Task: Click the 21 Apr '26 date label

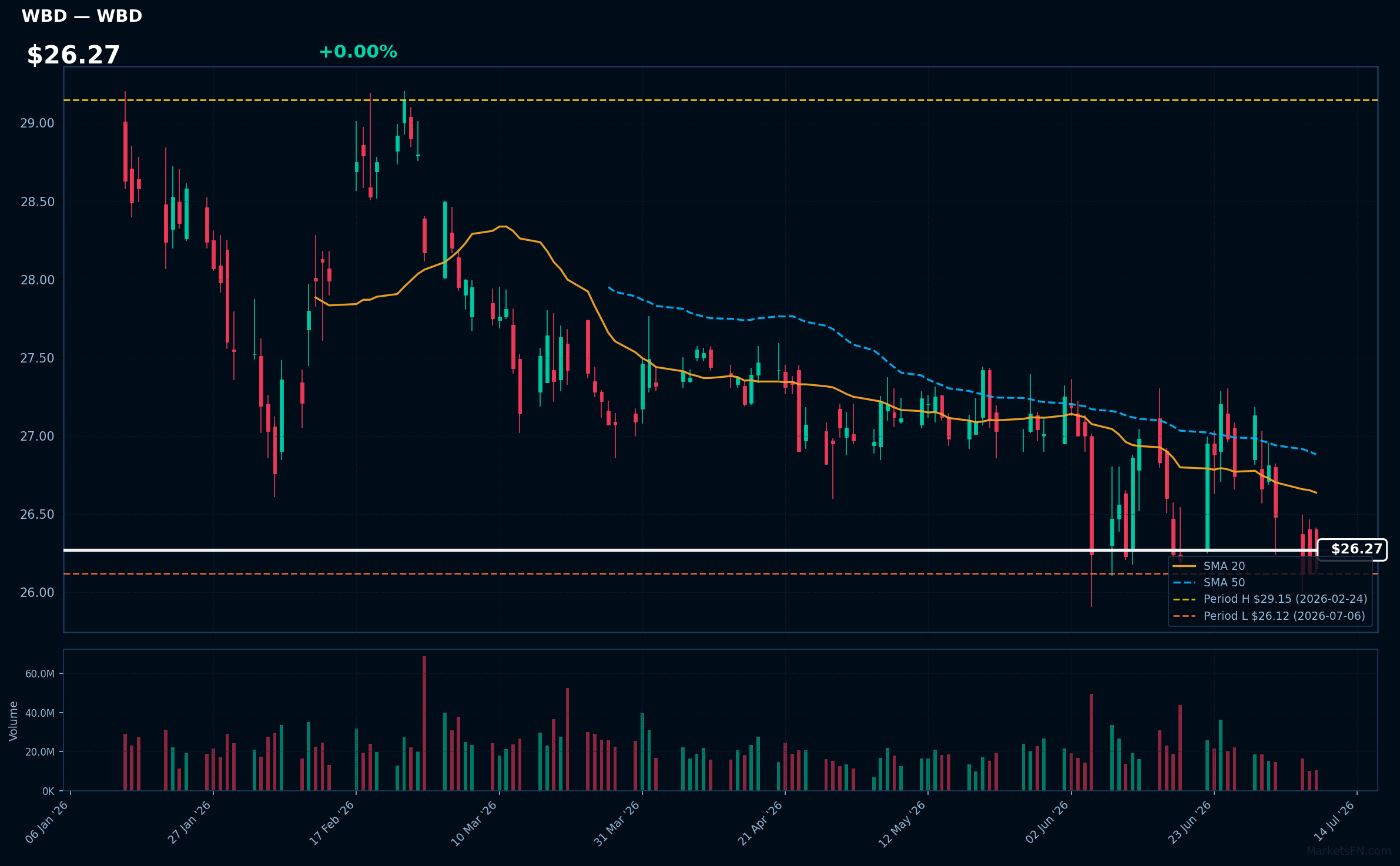Action: (x=761, y=823)
